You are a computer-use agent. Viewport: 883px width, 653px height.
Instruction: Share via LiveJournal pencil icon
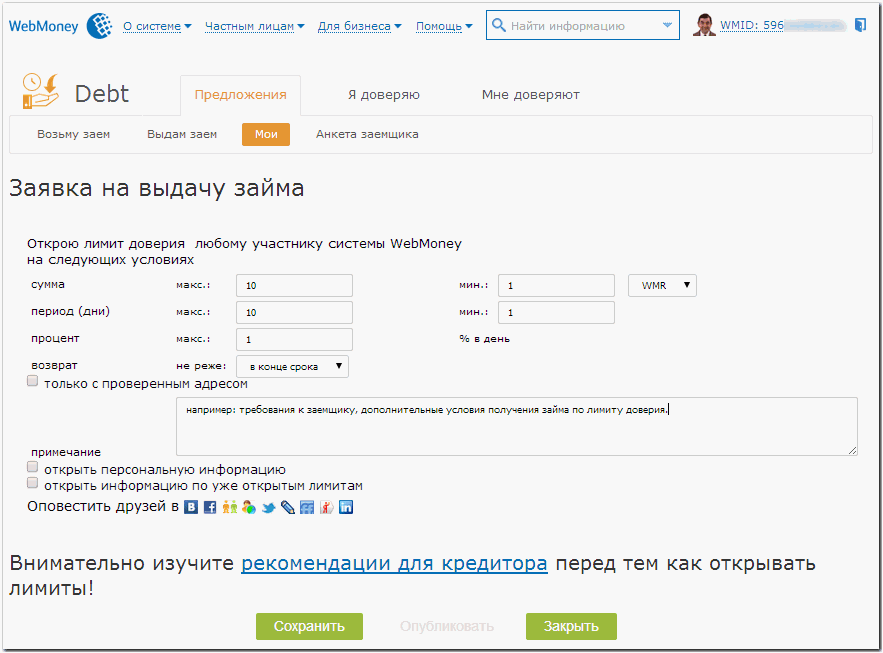pos(288,508)
